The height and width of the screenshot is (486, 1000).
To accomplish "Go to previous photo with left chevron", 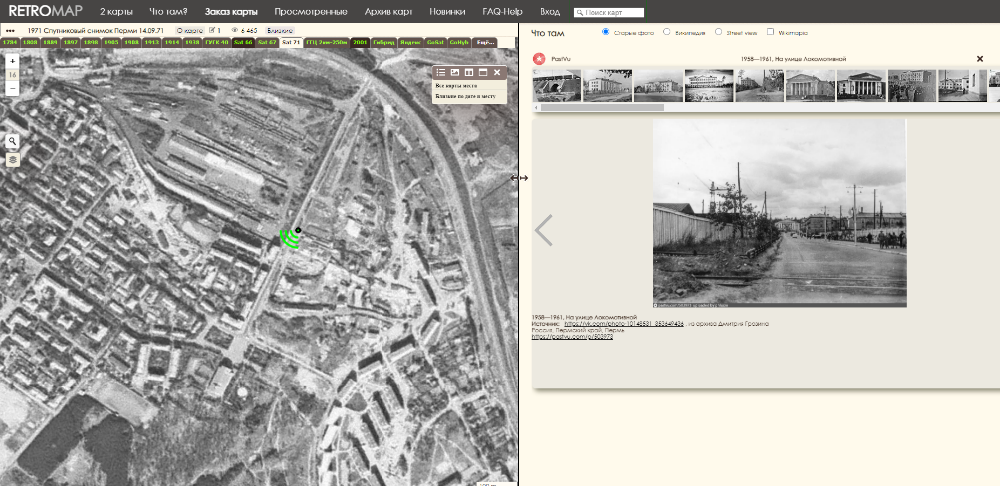I will pos(544,230).
